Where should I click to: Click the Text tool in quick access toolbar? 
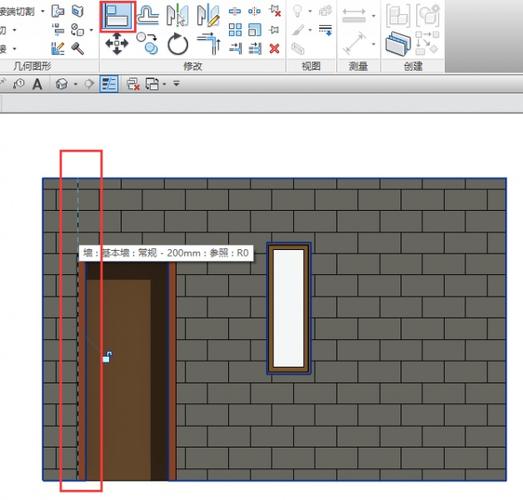pyautogui.click(x=37, y=84)
